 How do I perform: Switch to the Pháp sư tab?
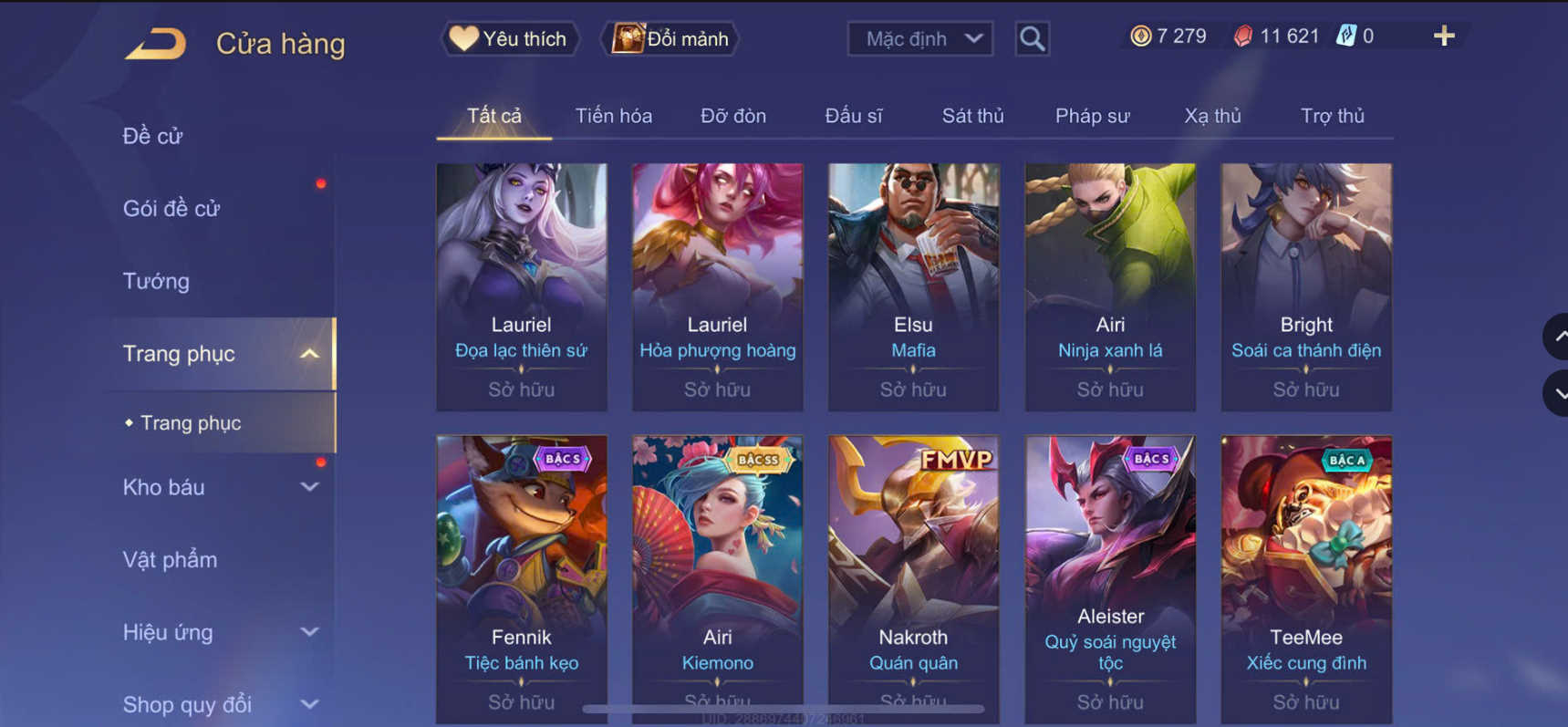pos(1092,116)
